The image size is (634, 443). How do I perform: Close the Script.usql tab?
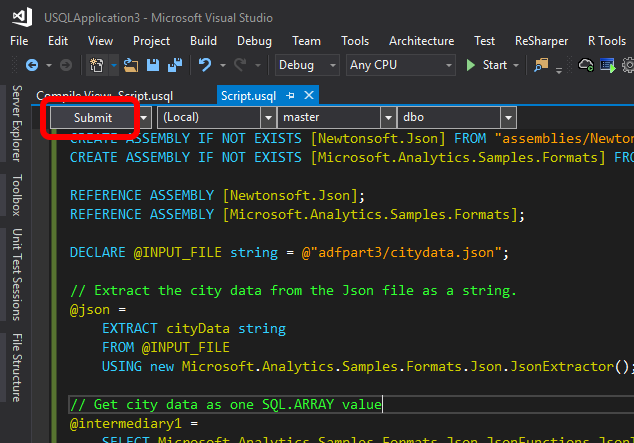point(309,95)
